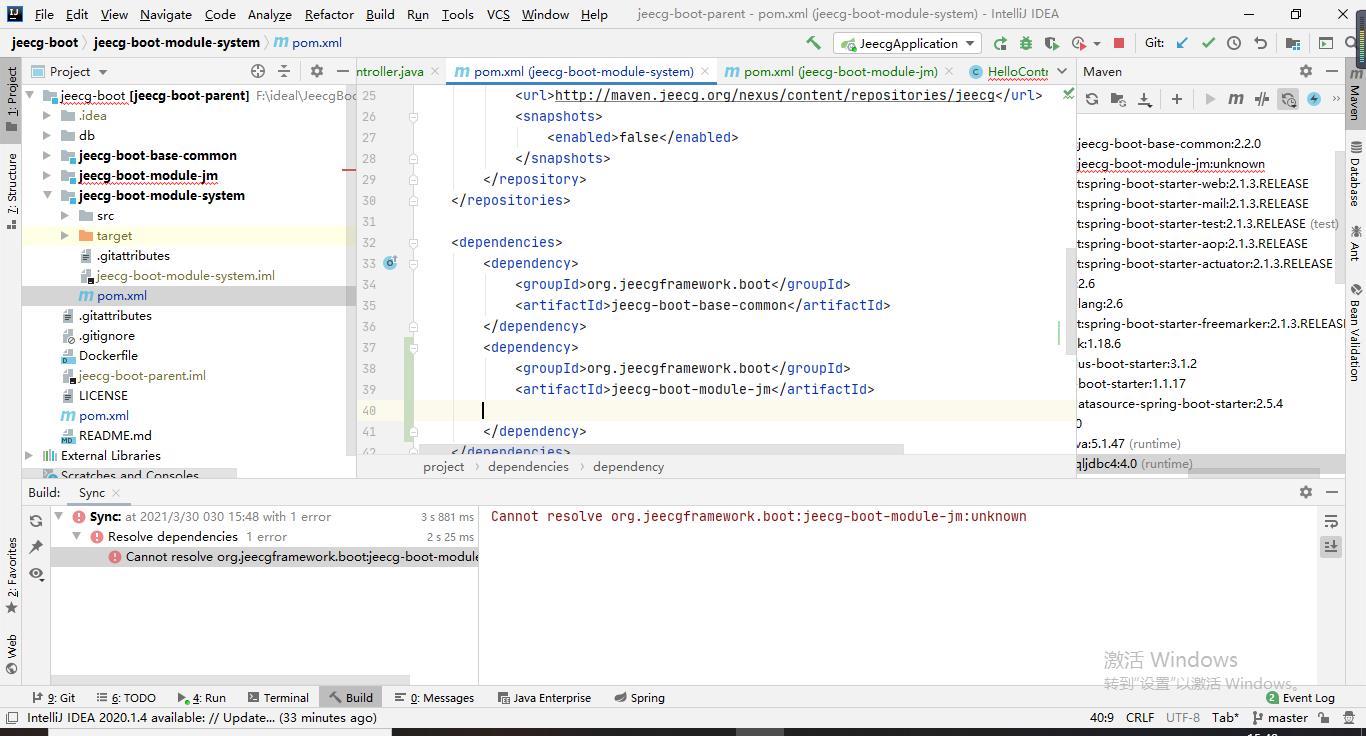
Task: Toggle soft-wrap in the build output
Action: [1331, 521]
